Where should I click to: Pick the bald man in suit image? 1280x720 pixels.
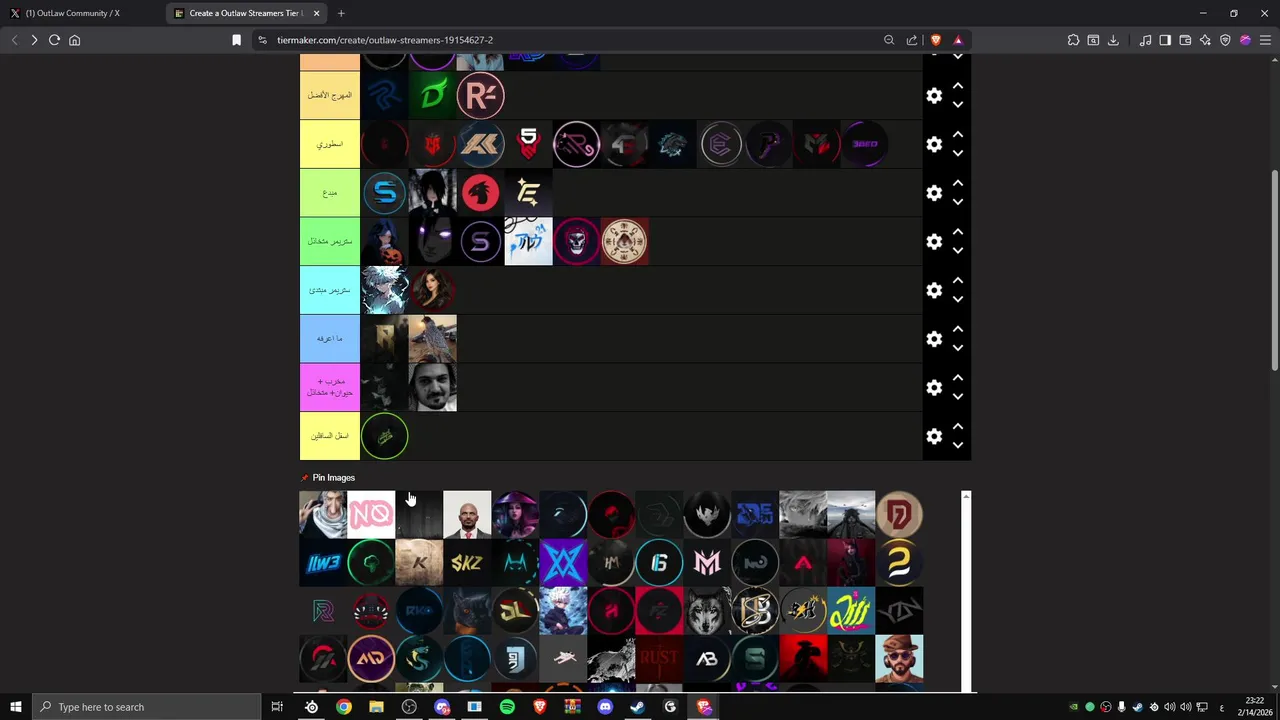[x=467, y=514]
